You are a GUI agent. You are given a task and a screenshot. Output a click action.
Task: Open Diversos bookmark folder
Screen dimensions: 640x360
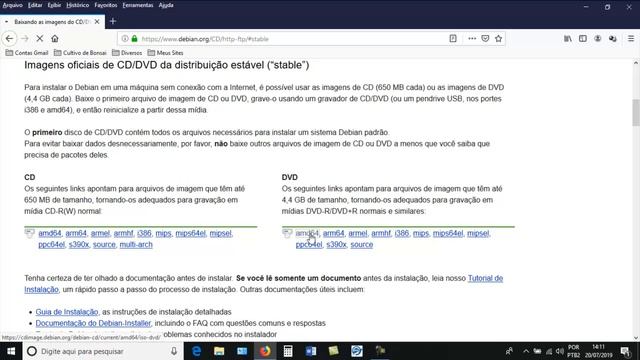(127, 53)
